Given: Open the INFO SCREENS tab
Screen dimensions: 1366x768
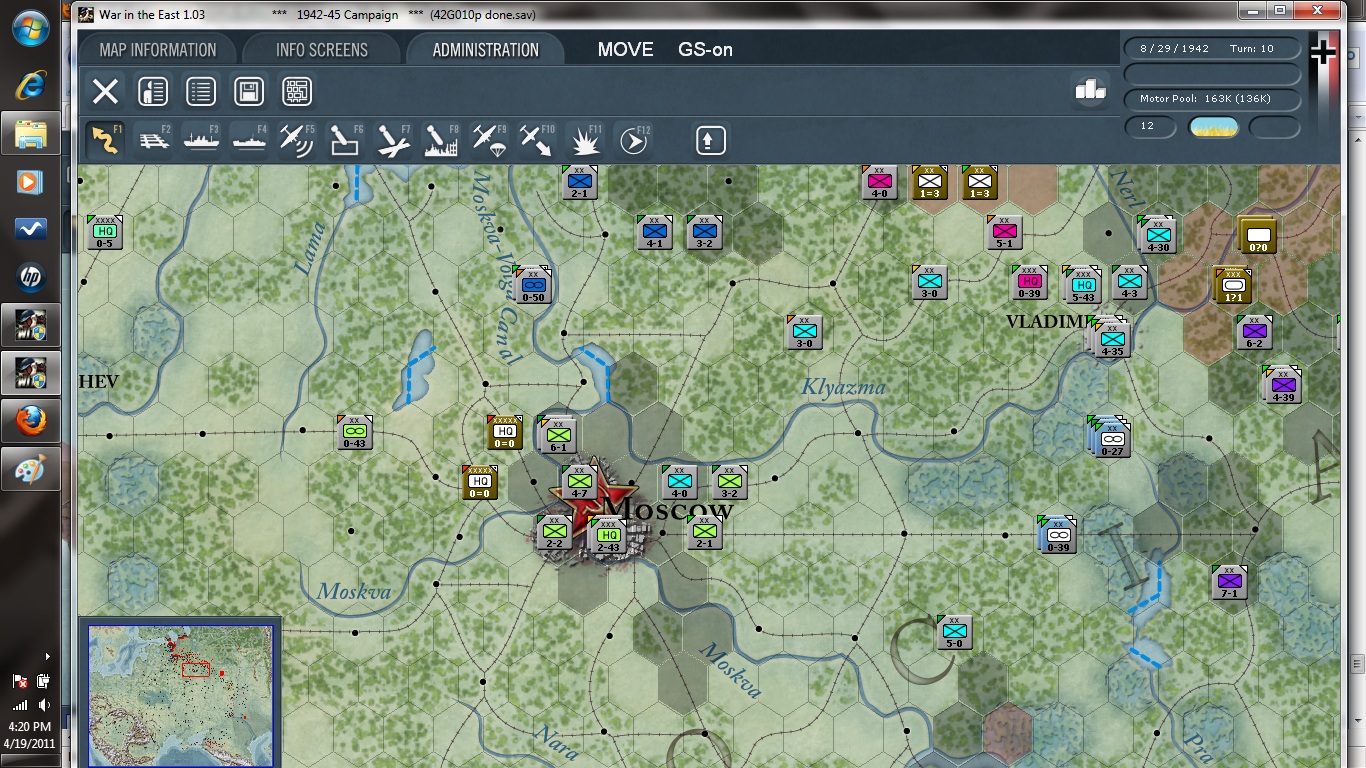Looking at the screenshot, I should pos(322,50).
